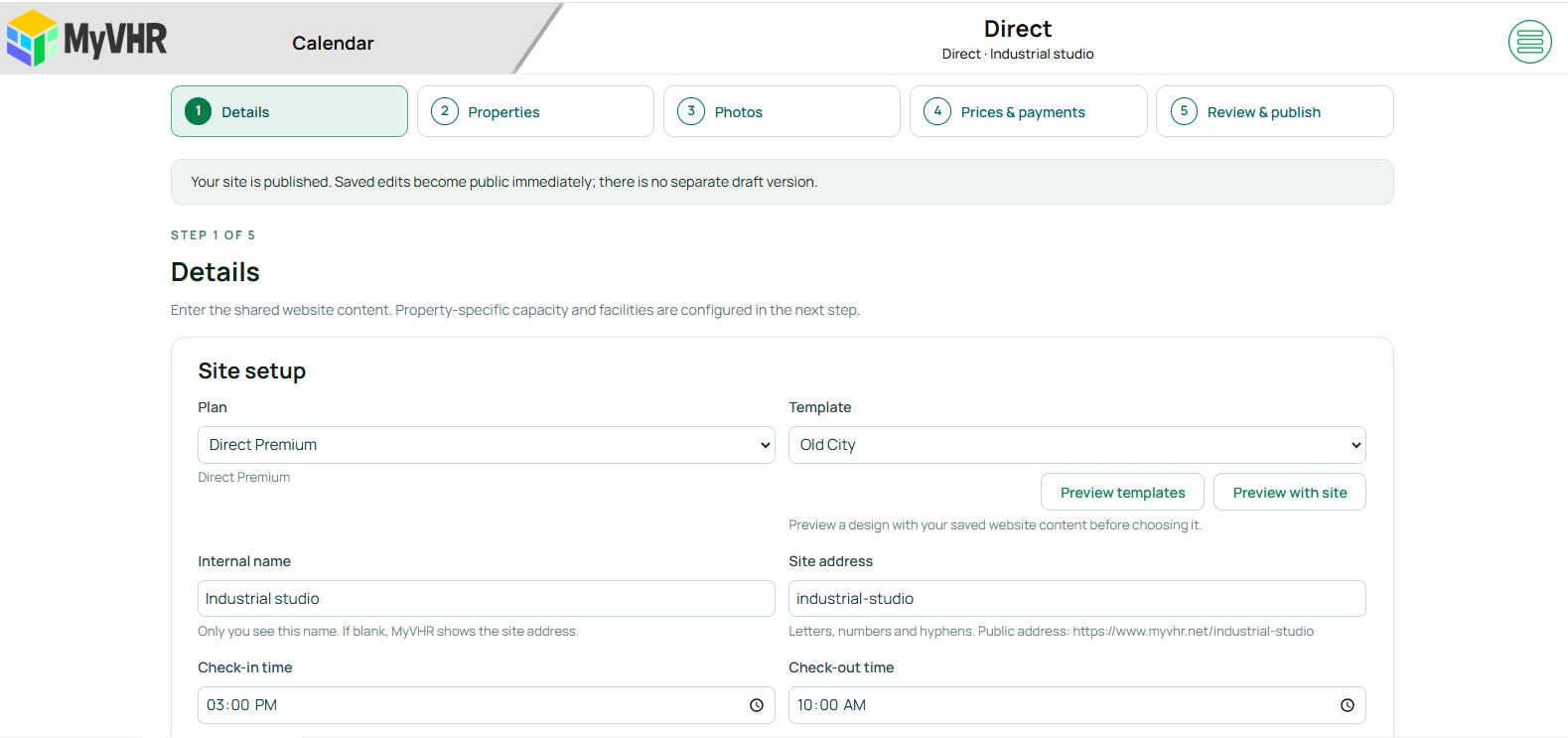This screenshot has width=1568, height=738.
Task: Select the Check-in time value 03:00 PM
Action: tap(241, 705)
